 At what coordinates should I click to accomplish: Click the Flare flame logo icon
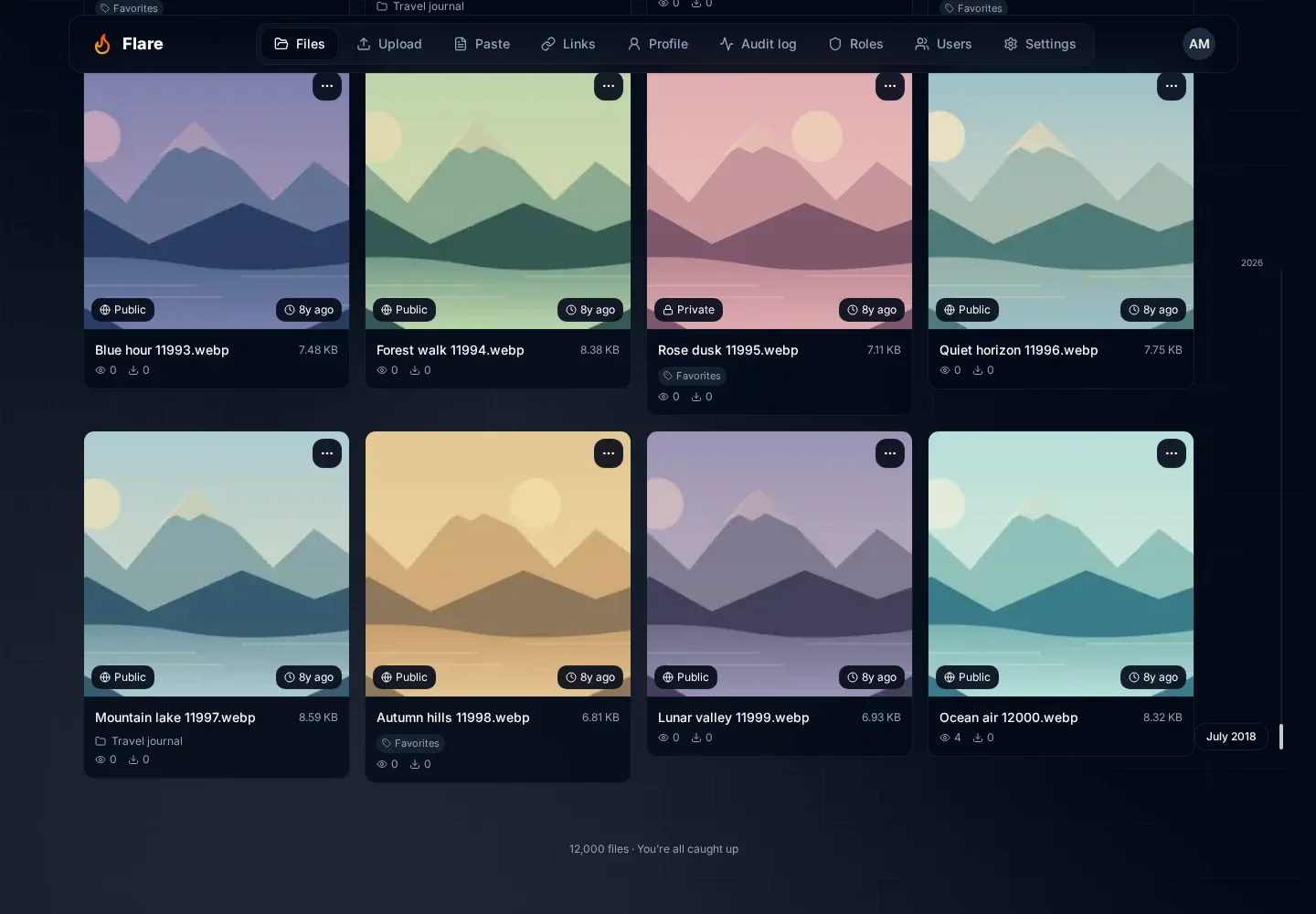tap(102, 44)
